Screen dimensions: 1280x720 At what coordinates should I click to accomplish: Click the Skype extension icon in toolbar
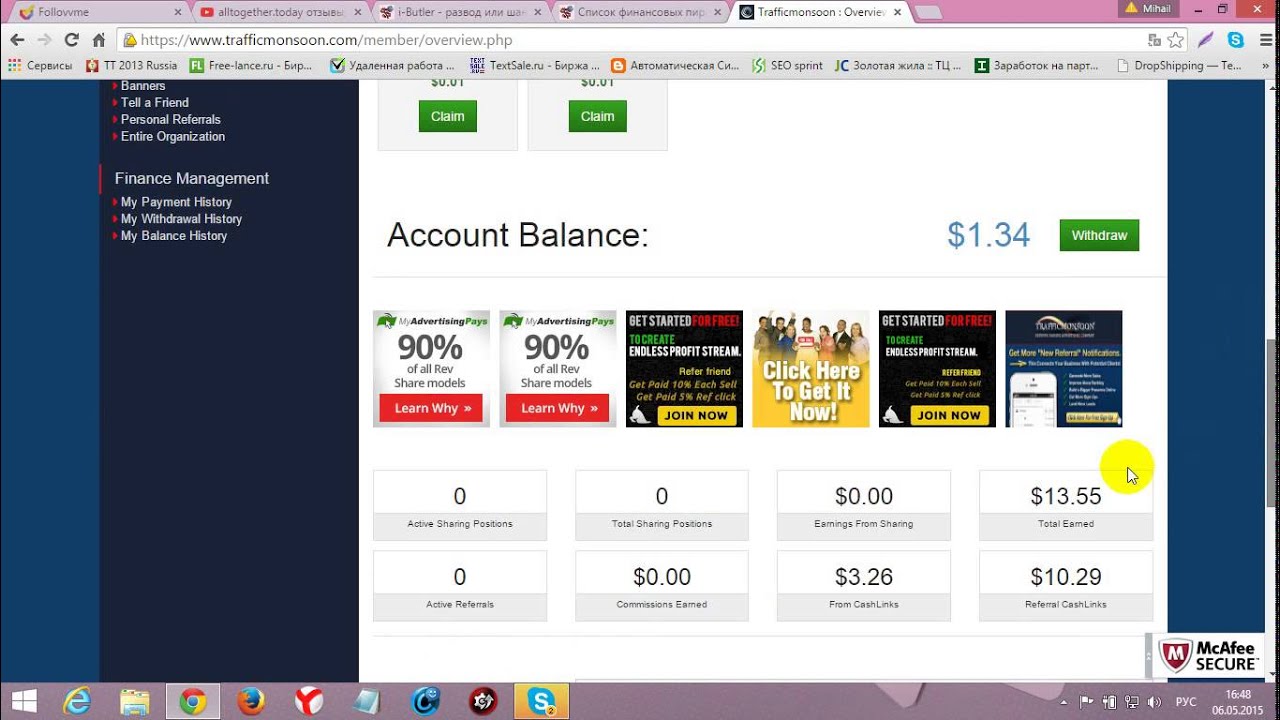pos(1236,40)
